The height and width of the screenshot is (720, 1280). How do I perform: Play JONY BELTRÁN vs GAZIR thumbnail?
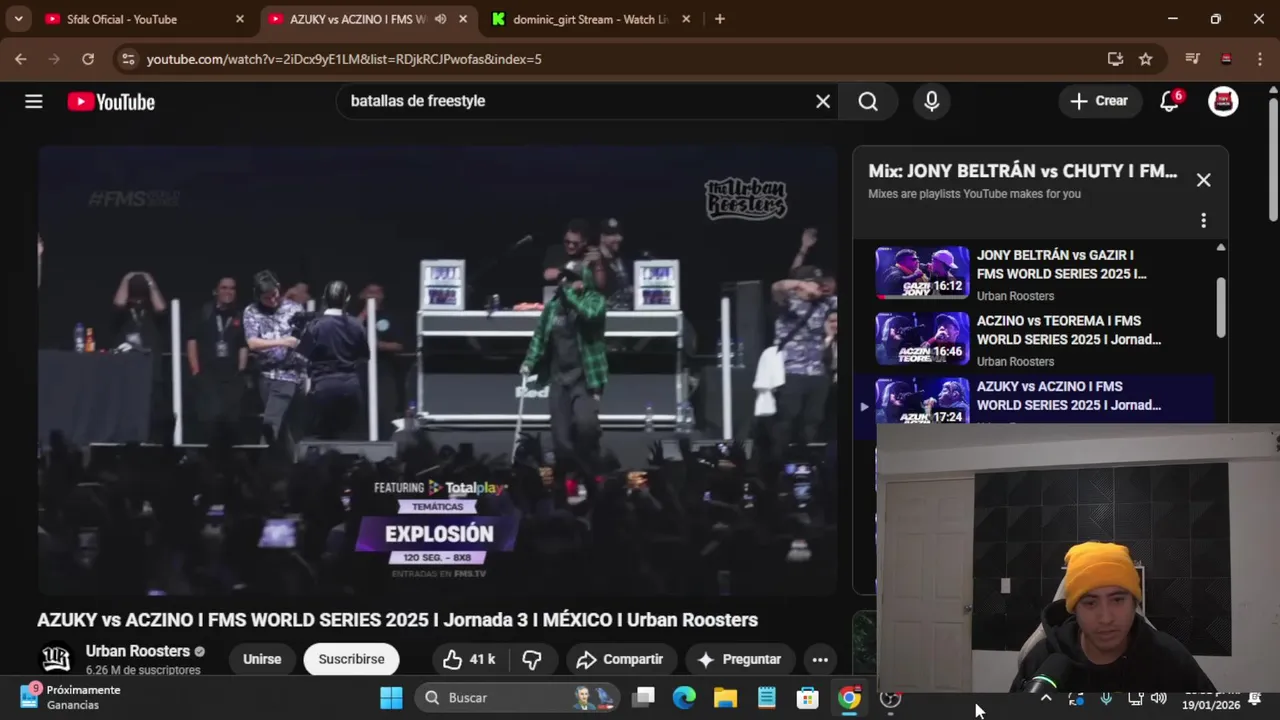[922, 272]
